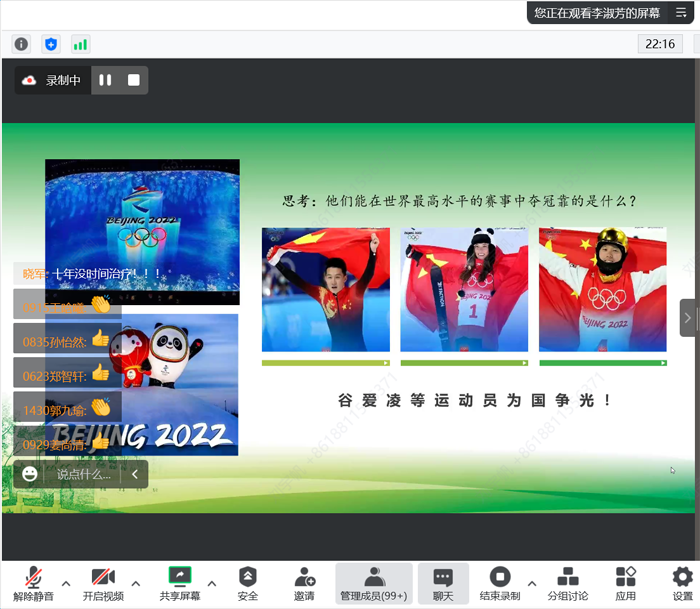Viewport: 700px width, 609px height.
Task: Select chat message from 0915王晗曦
Action: (67, 305)
